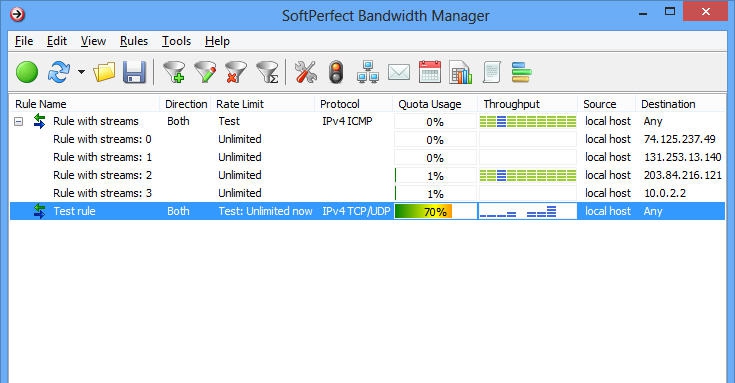
Task: Delete rule using the red X funnel
Action: [x=236, y=73]
